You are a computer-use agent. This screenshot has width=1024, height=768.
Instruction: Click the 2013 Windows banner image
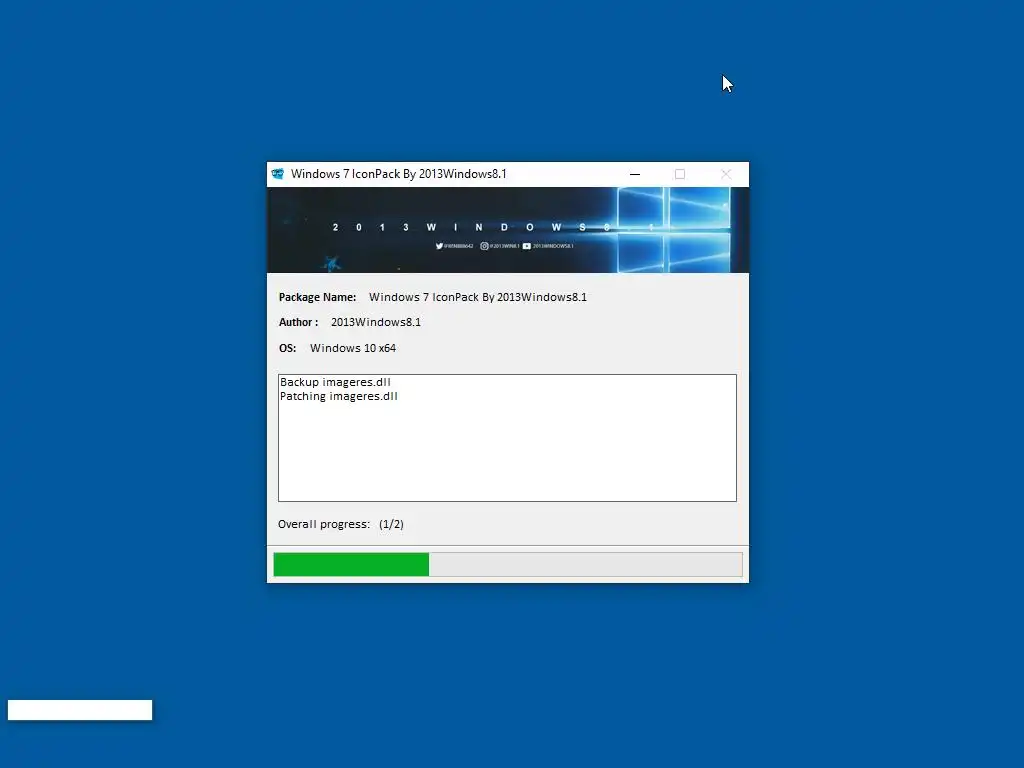(x=507, y=230)
